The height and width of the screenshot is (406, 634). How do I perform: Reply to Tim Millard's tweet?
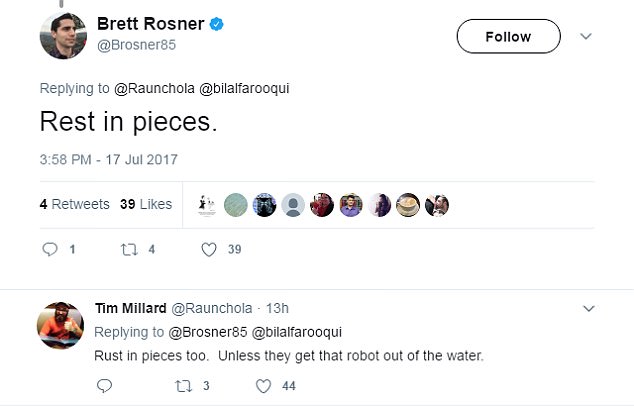[x=102, y=385]
